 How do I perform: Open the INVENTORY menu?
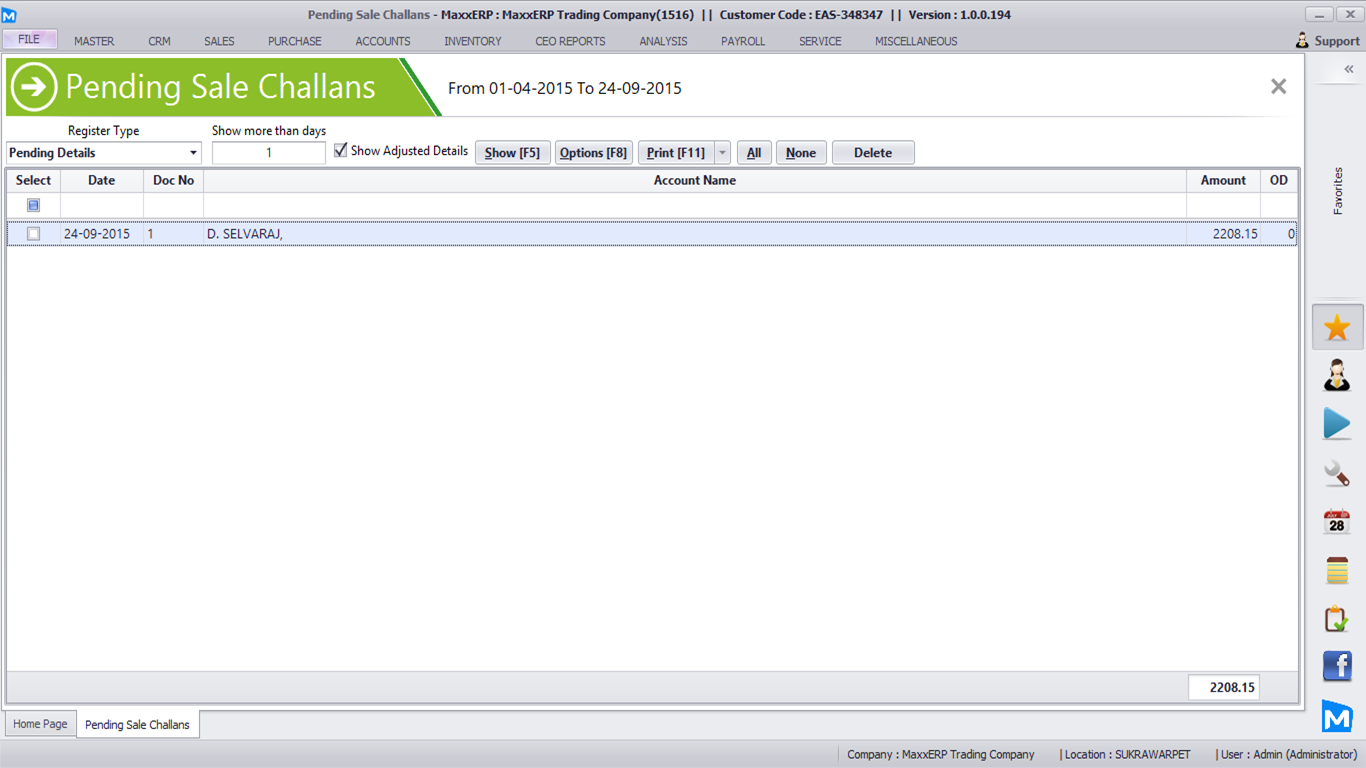(473, 41)
